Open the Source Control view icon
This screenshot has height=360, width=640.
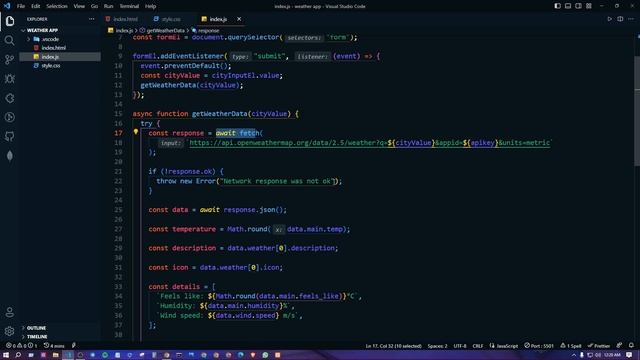point(10,59)
